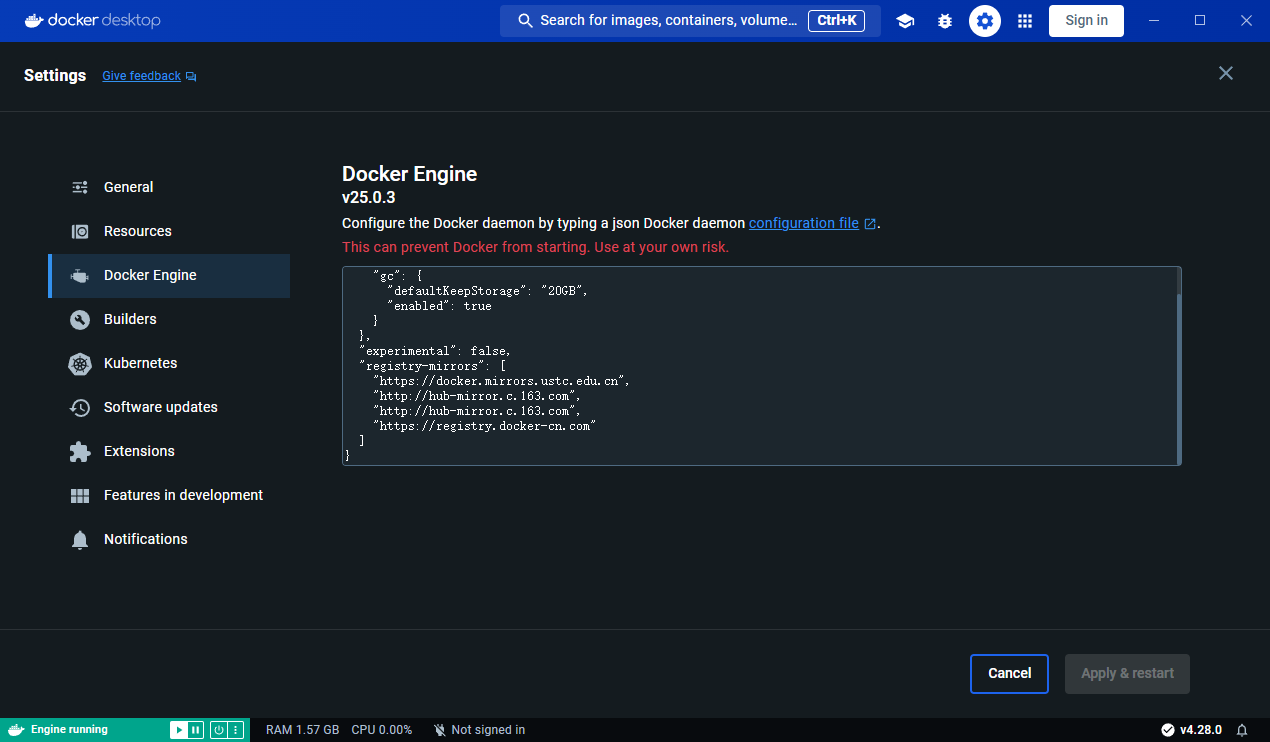Open the Extensions settings section
This screenshot has width=1270, height=742.
pos(169,451)
